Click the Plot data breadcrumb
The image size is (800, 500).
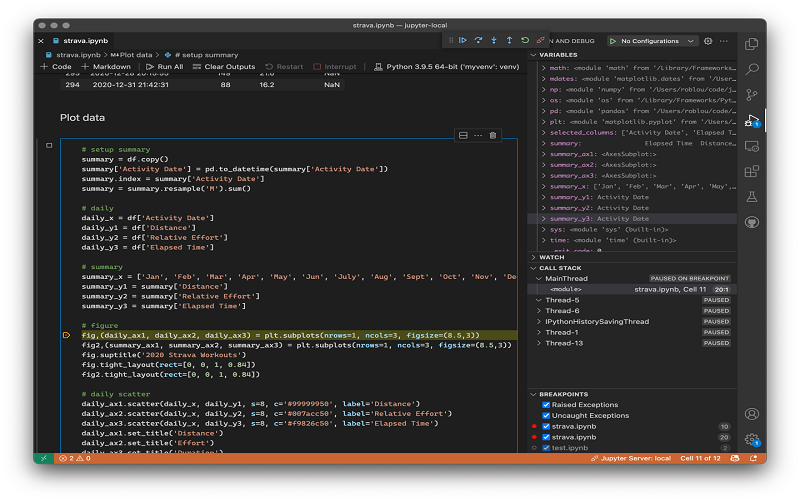pyautogui.click(x=136, y=55)
